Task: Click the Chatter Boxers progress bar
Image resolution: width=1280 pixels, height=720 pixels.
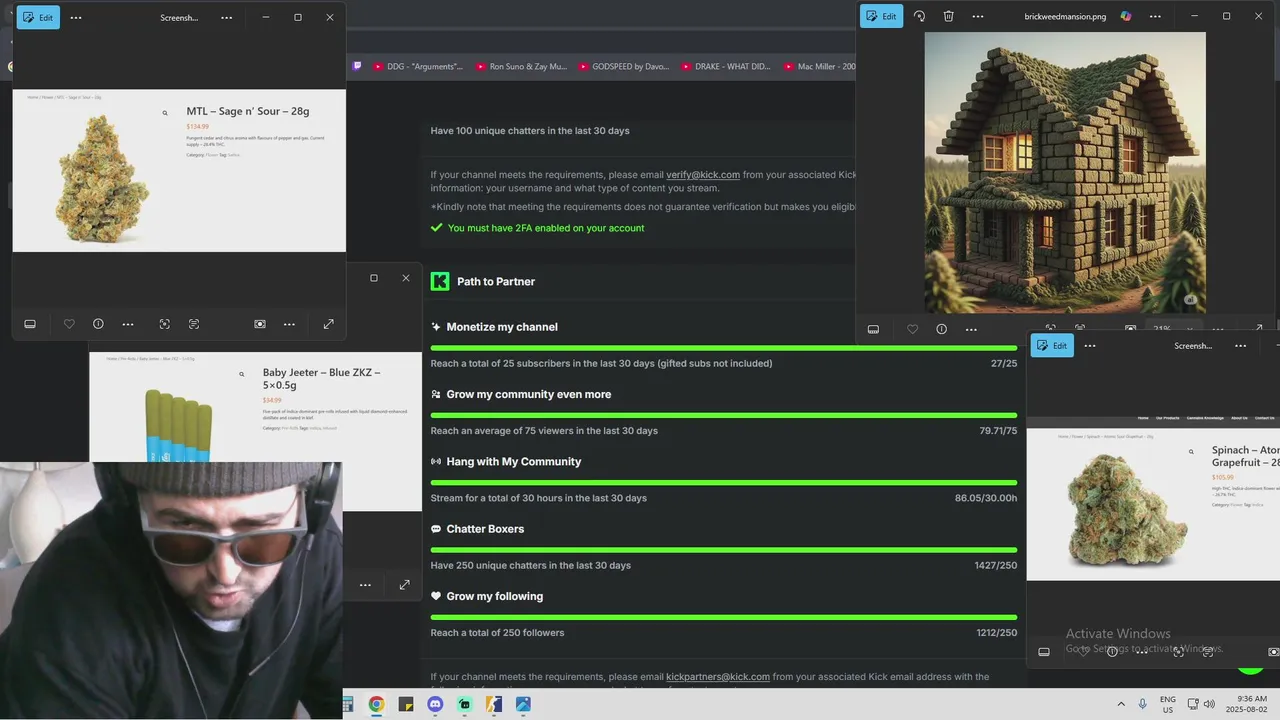Action: 724,550
